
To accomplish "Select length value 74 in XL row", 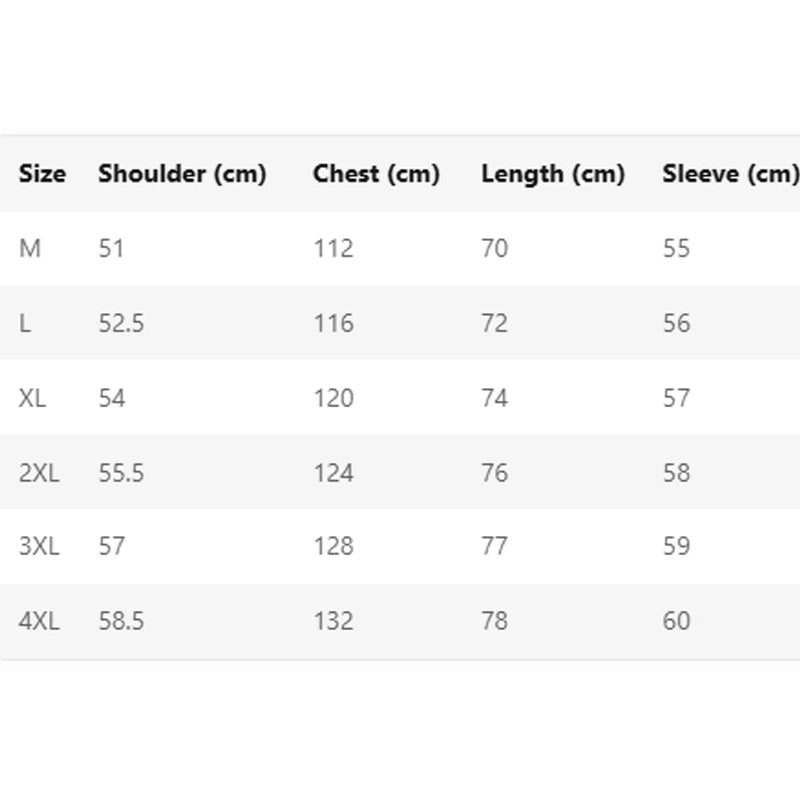I will [494, 398].
